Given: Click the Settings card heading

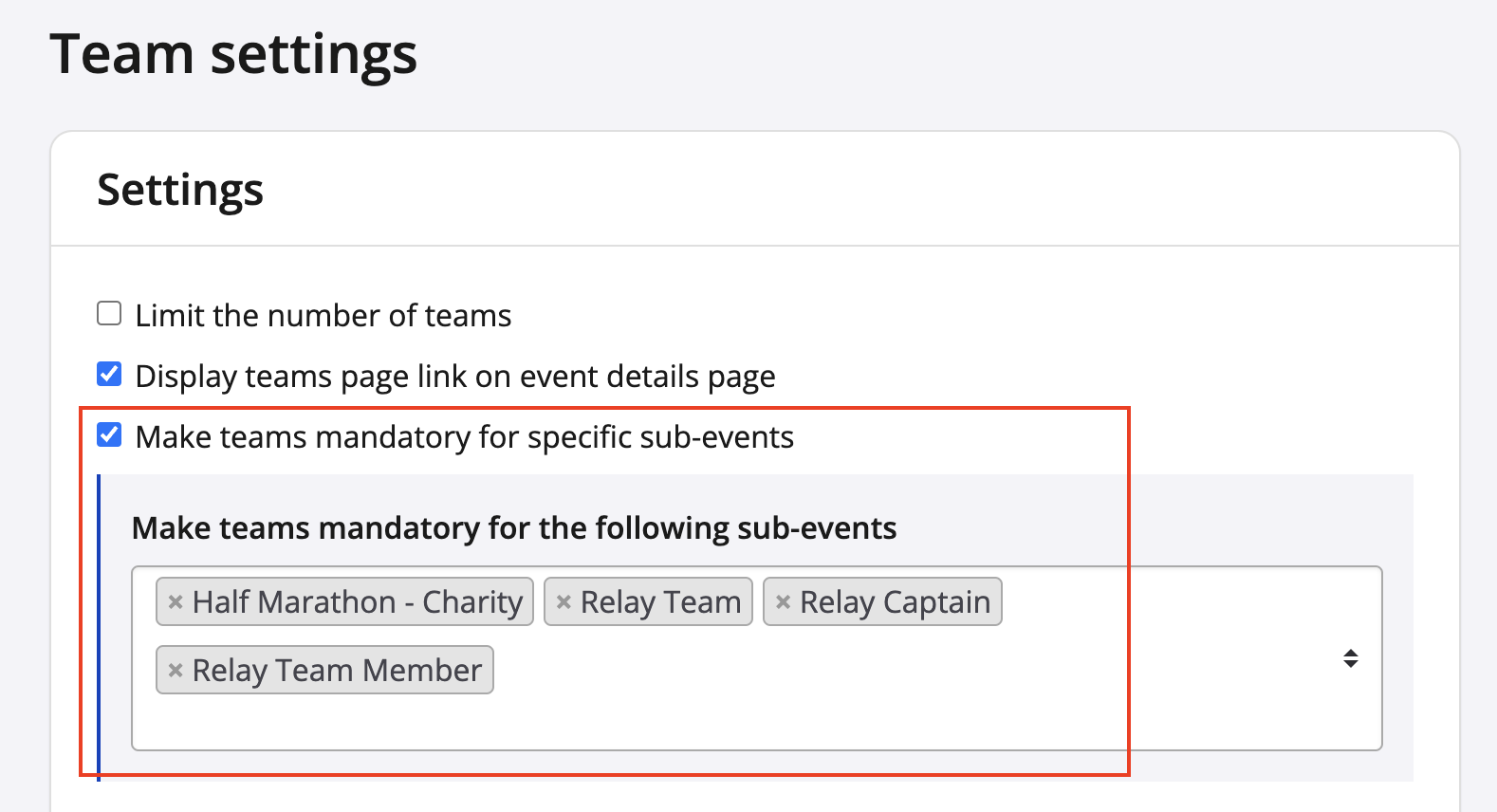Looking at the screenshot, I should (x=180, y=190).
